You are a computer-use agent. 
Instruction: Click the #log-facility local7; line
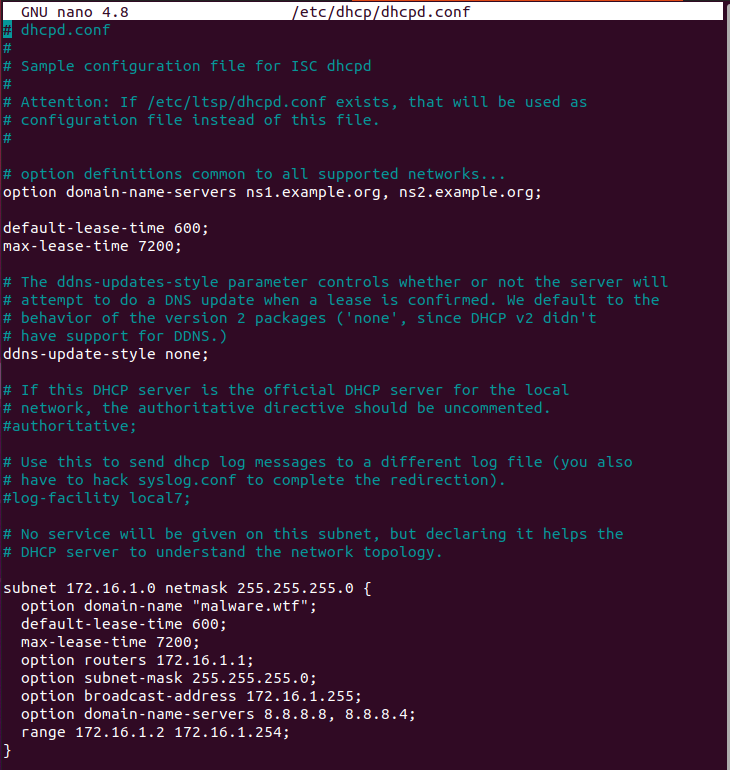coord(97,498)
